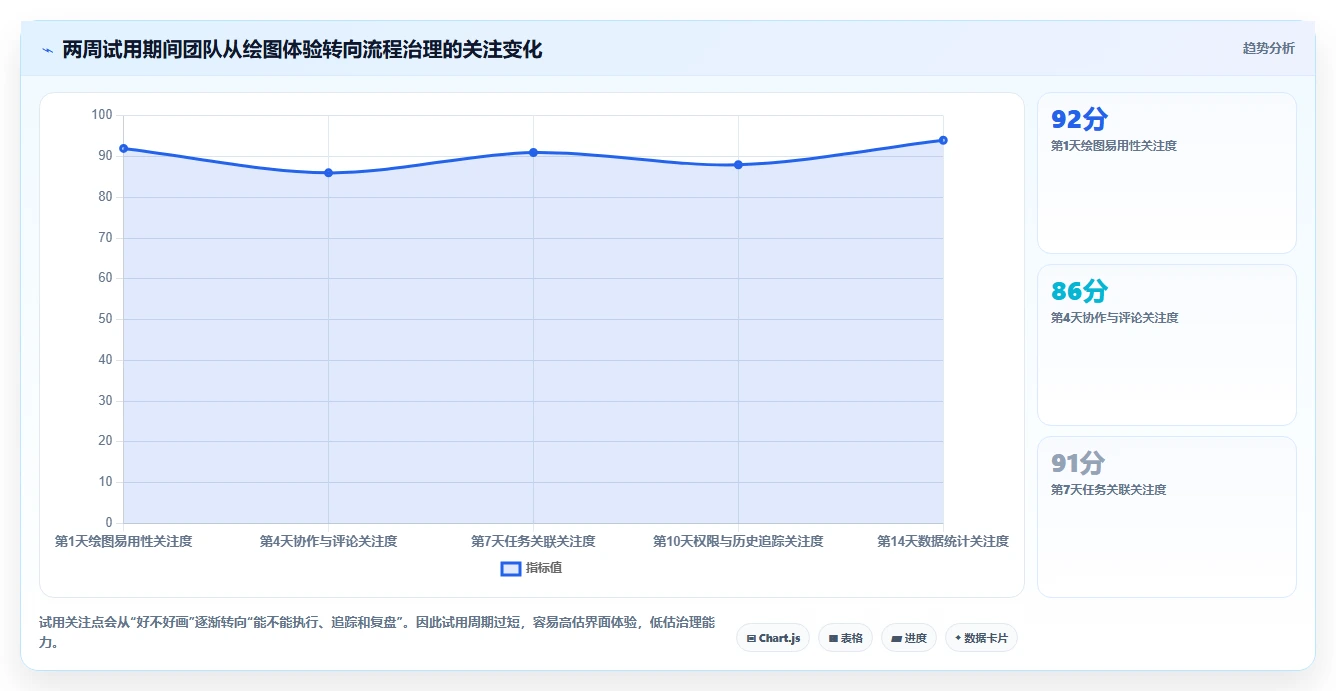1336x691 pixels.
Task: Toggle the 指标值 legend item
Action: [x=531, y=568]
